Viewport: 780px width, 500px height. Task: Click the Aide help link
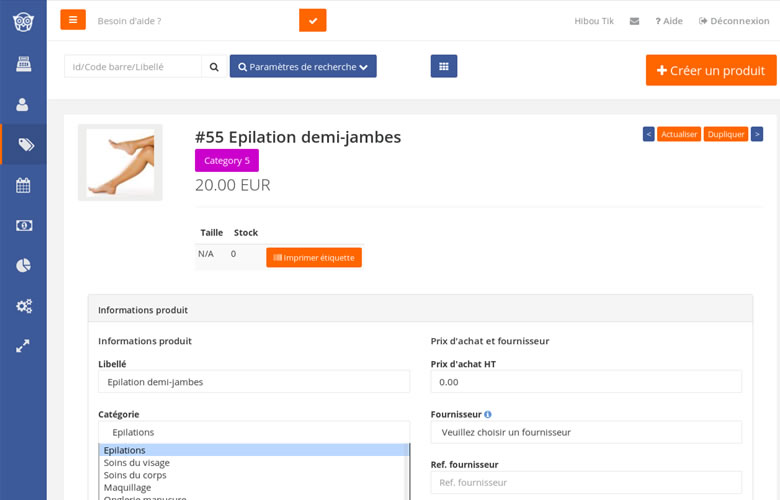pos(669,21)
